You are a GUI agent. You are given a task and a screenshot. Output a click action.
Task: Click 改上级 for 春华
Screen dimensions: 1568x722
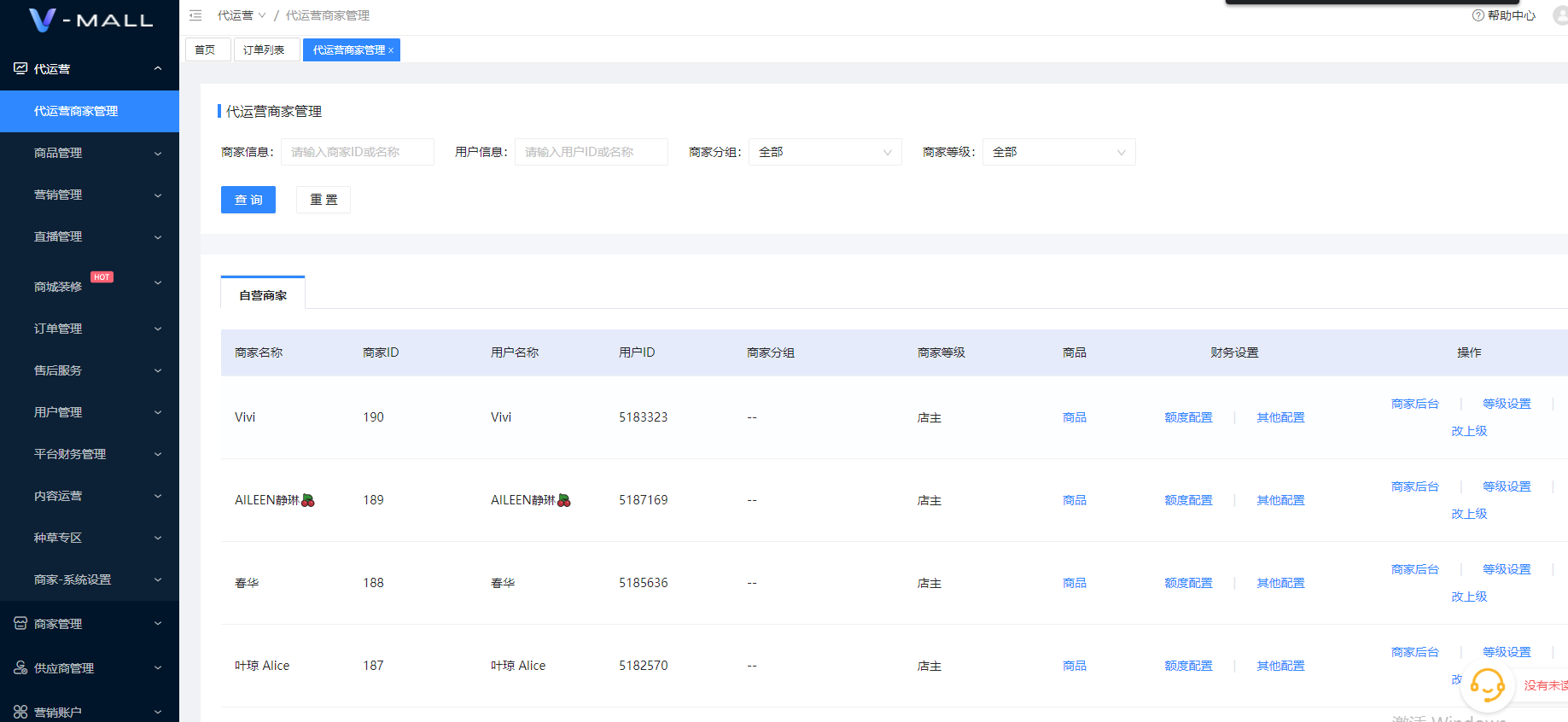[x=1469, y=597]
